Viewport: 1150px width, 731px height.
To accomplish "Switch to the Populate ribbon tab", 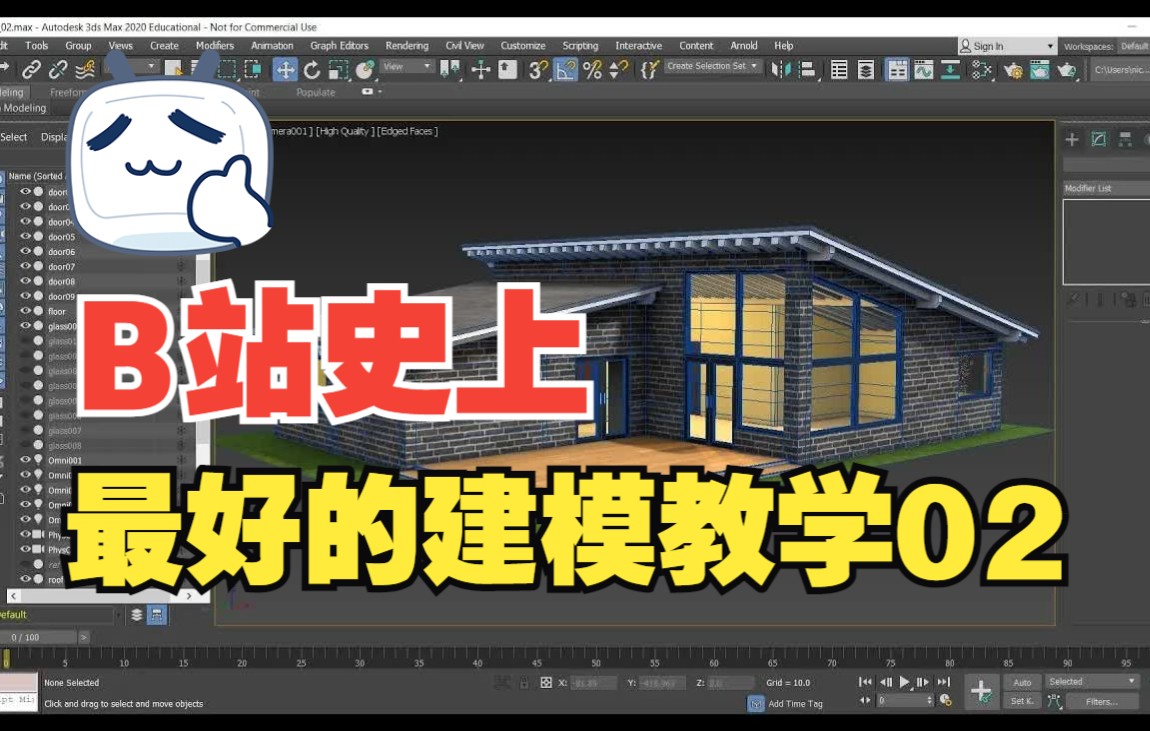I will (x=316, y=92).
